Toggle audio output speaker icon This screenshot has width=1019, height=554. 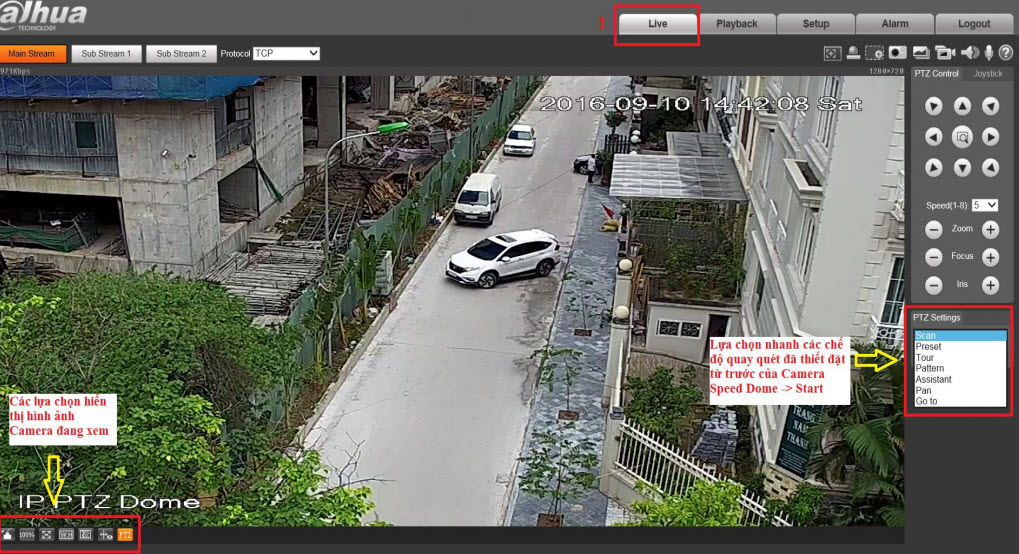click(x=970, y=53)
